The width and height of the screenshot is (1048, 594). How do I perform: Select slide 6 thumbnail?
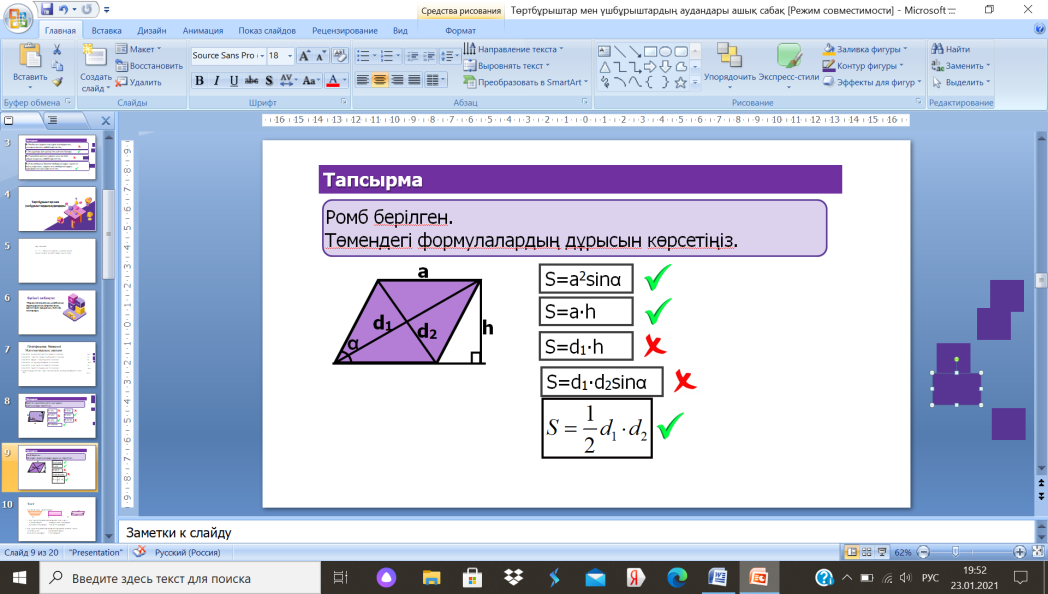pos(57,312)
